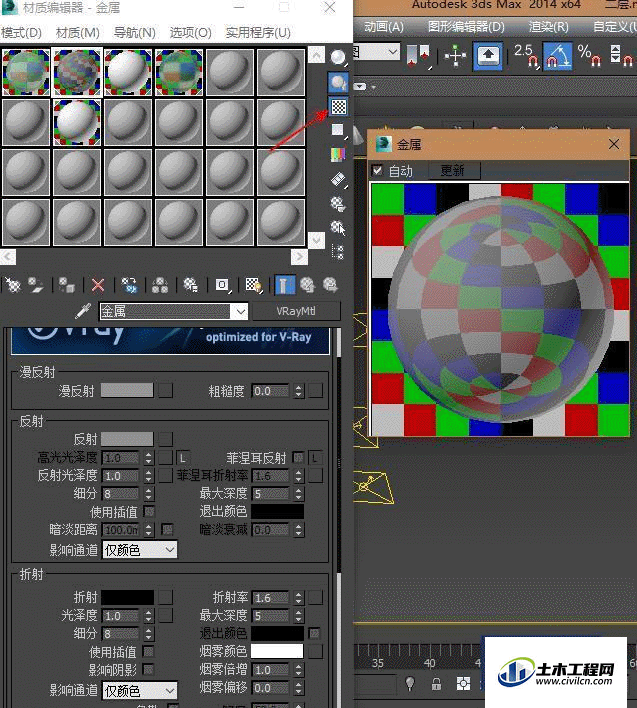637x708 pixels.
Task: Open Material/Map Navigator icon
Action: click(x=338, y=252)
